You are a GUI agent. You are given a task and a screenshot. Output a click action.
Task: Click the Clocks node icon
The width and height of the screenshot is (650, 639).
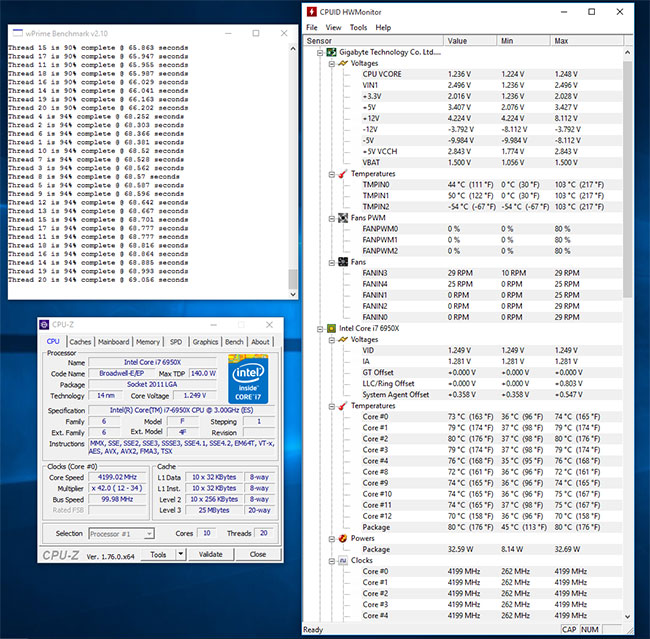[x=343, y=561]
